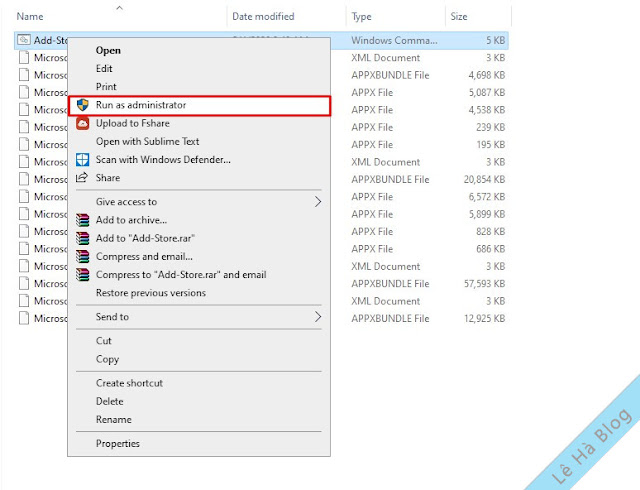Image resolution: width=640 pixels, height=490 pixels.
Task: Click the 57,593 KB size cell
Action: 484,283
